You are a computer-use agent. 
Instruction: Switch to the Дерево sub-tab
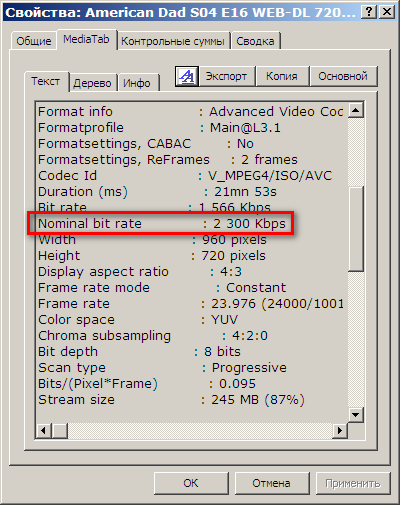92,83
